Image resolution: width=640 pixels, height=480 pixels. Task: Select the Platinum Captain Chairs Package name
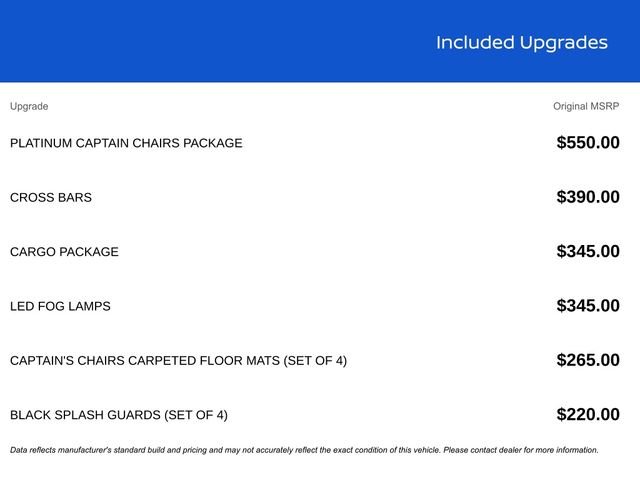(x=126, y=143)
